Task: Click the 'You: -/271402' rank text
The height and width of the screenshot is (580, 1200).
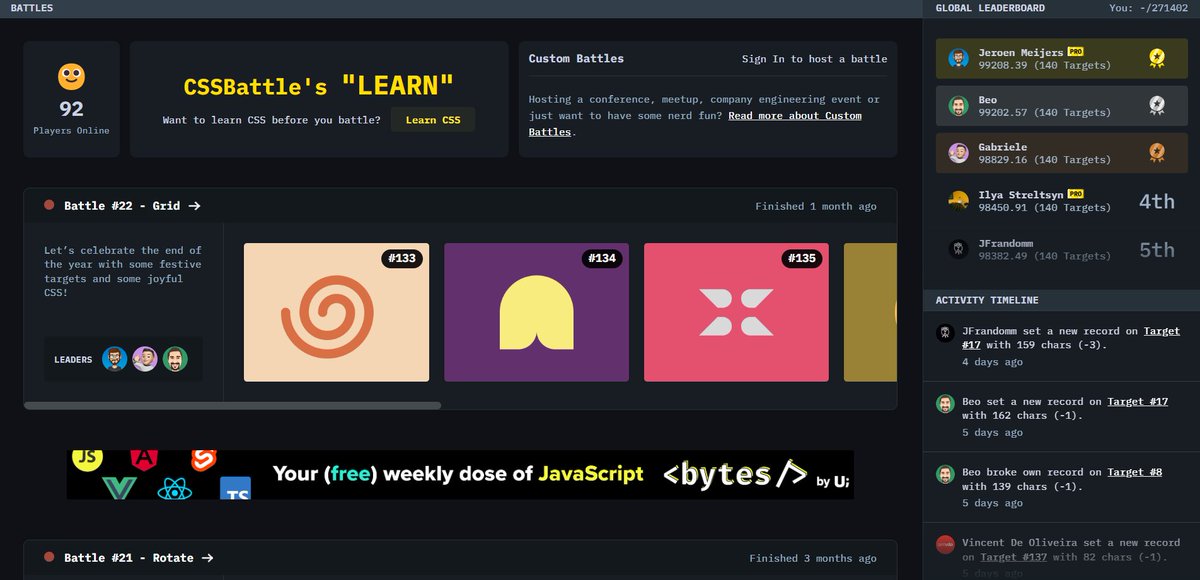Action: coord(1149,8)
